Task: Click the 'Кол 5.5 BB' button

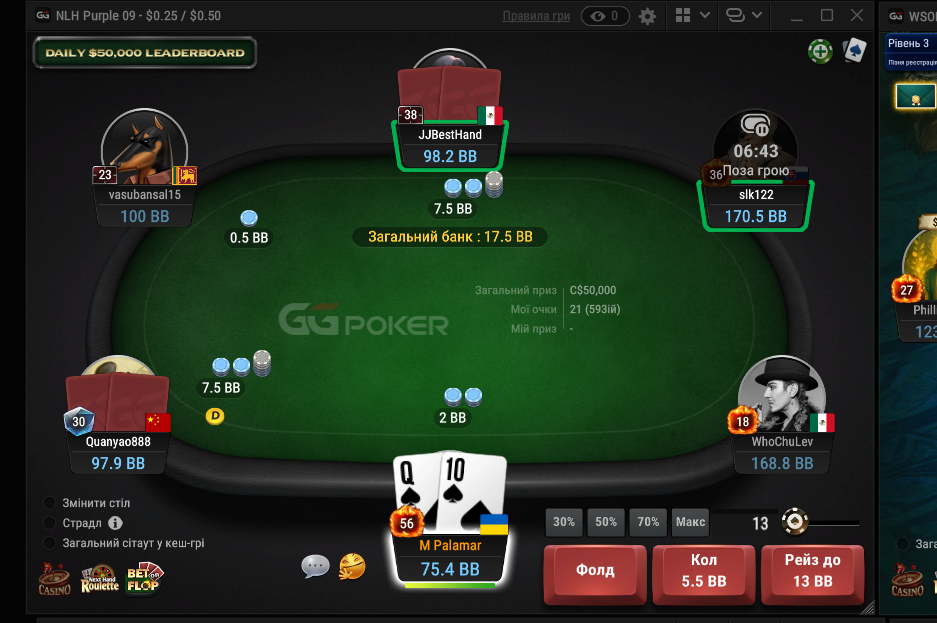Action: click(x=704, y=570)
